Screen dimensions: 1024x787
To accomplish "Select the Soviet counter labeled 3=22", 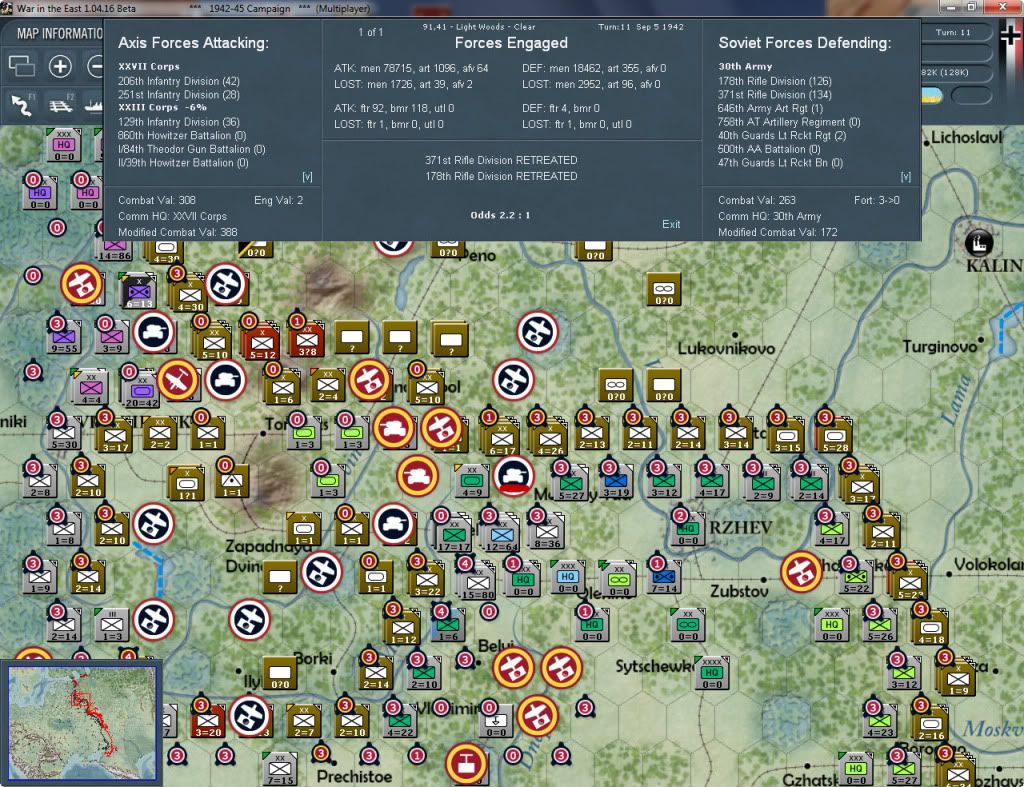I will (427, 579).
